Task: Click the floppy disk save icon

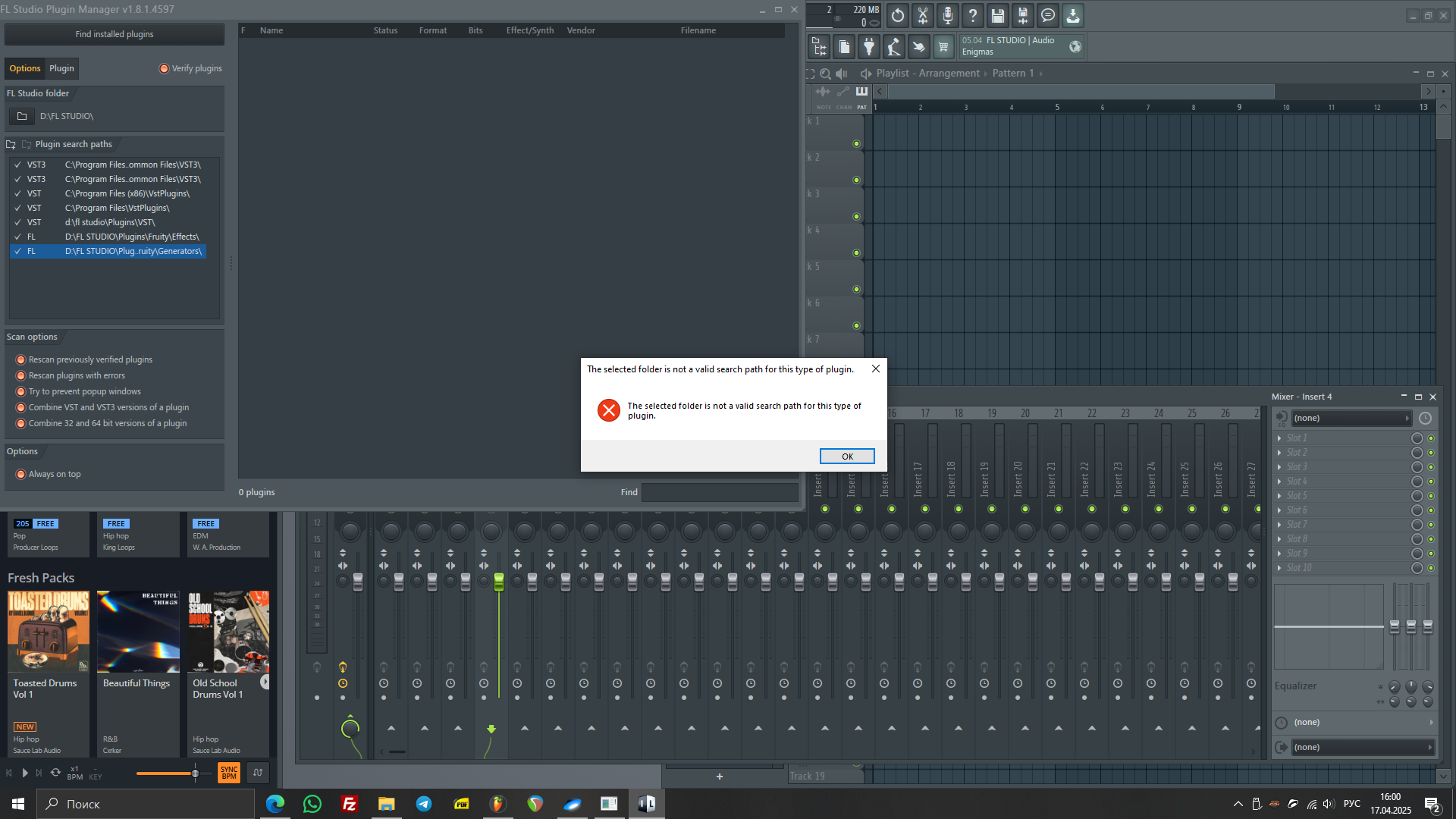Action: (x=997, y=15)
